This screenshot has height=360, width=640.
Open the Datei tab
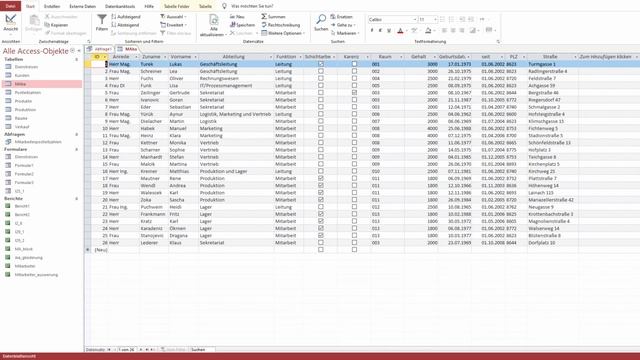click(11, 6)
